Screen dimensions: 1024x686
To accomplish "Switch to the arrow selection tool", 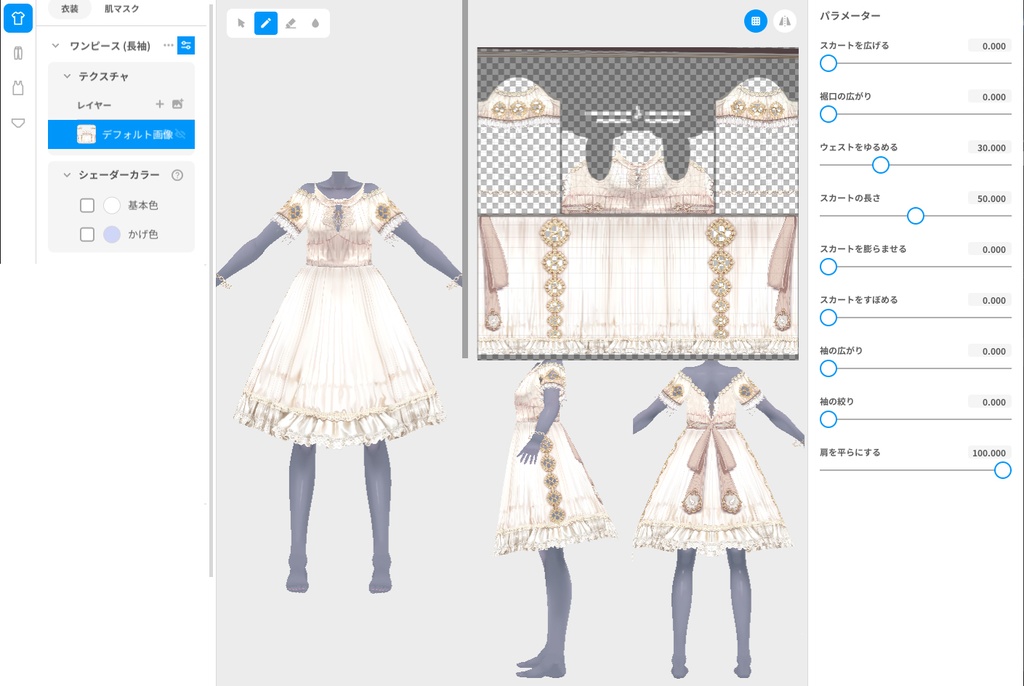I will (241, 22).
